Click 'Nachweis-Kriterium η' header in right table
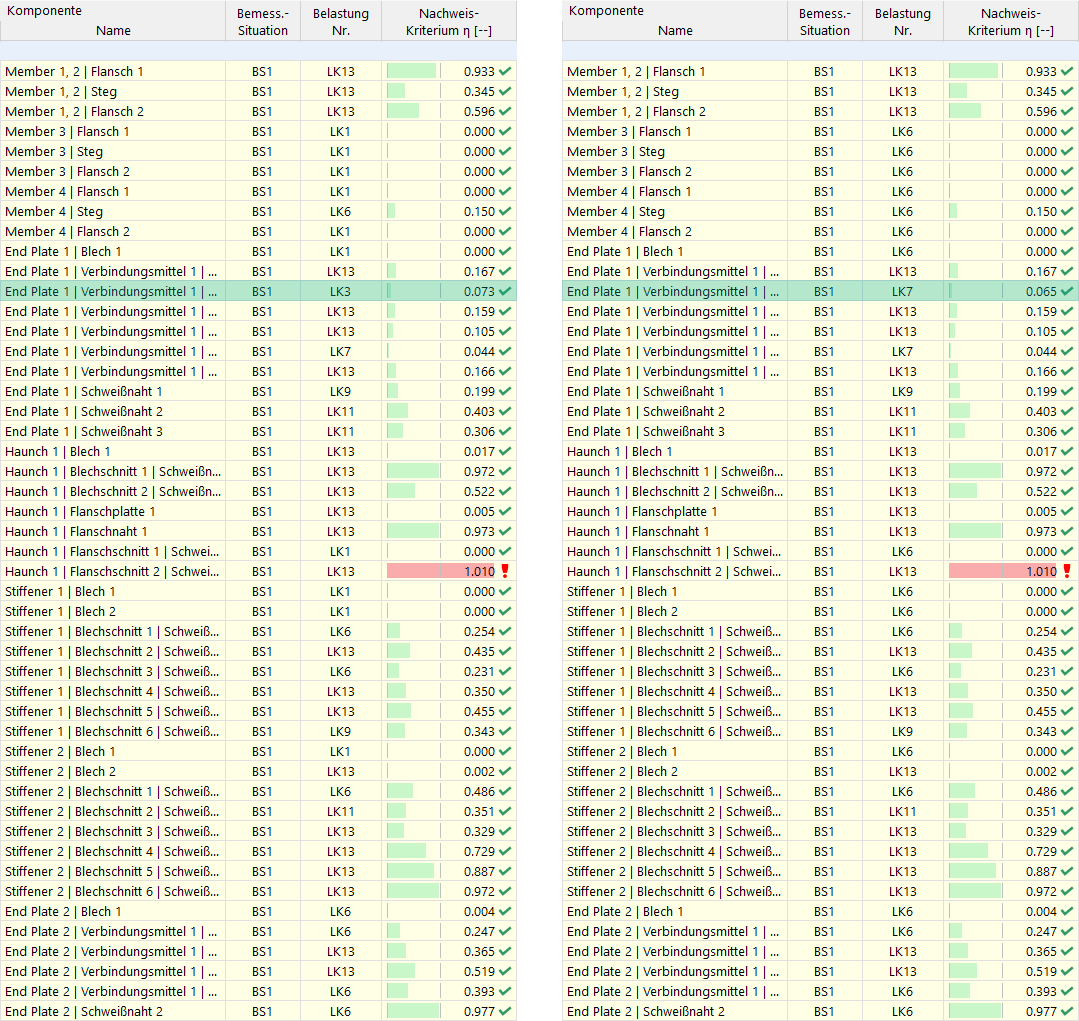 [1010, 21]
